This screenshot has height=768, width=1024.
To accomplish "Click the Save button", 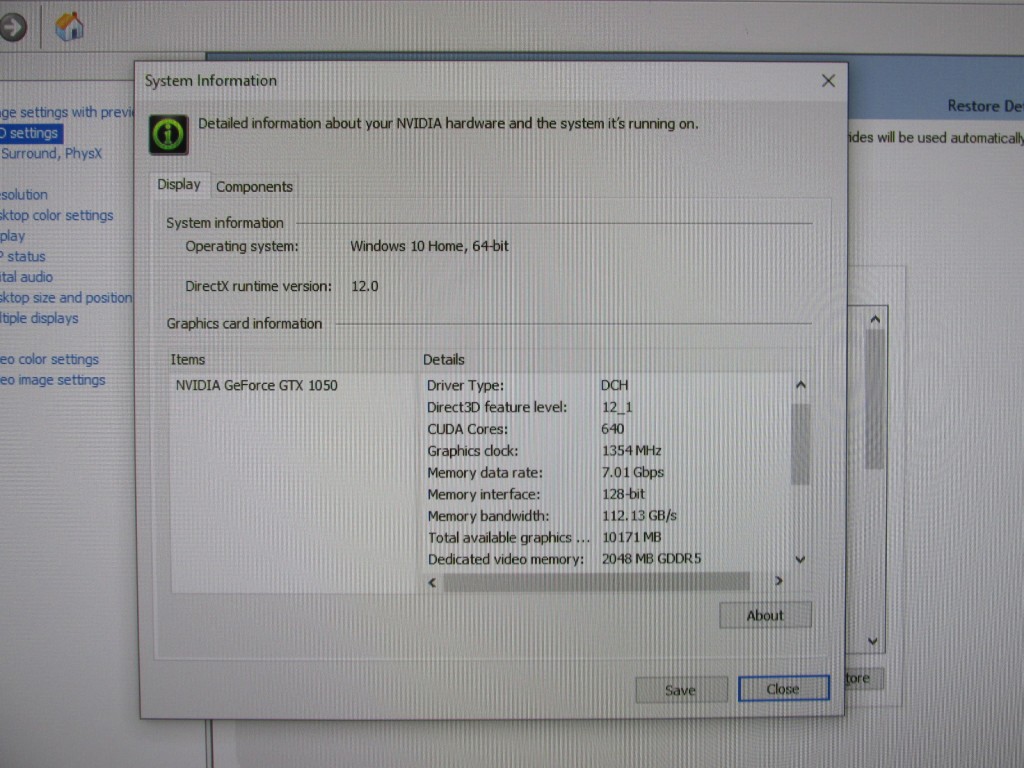I will pyautogui.click(x=680, y=690).
